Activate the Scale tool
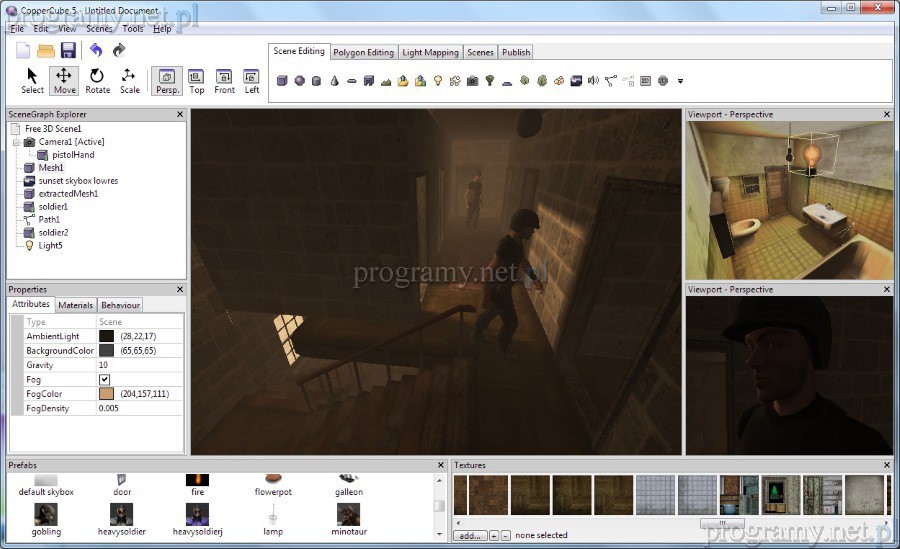The image size is (900, 549). [130, 81]
